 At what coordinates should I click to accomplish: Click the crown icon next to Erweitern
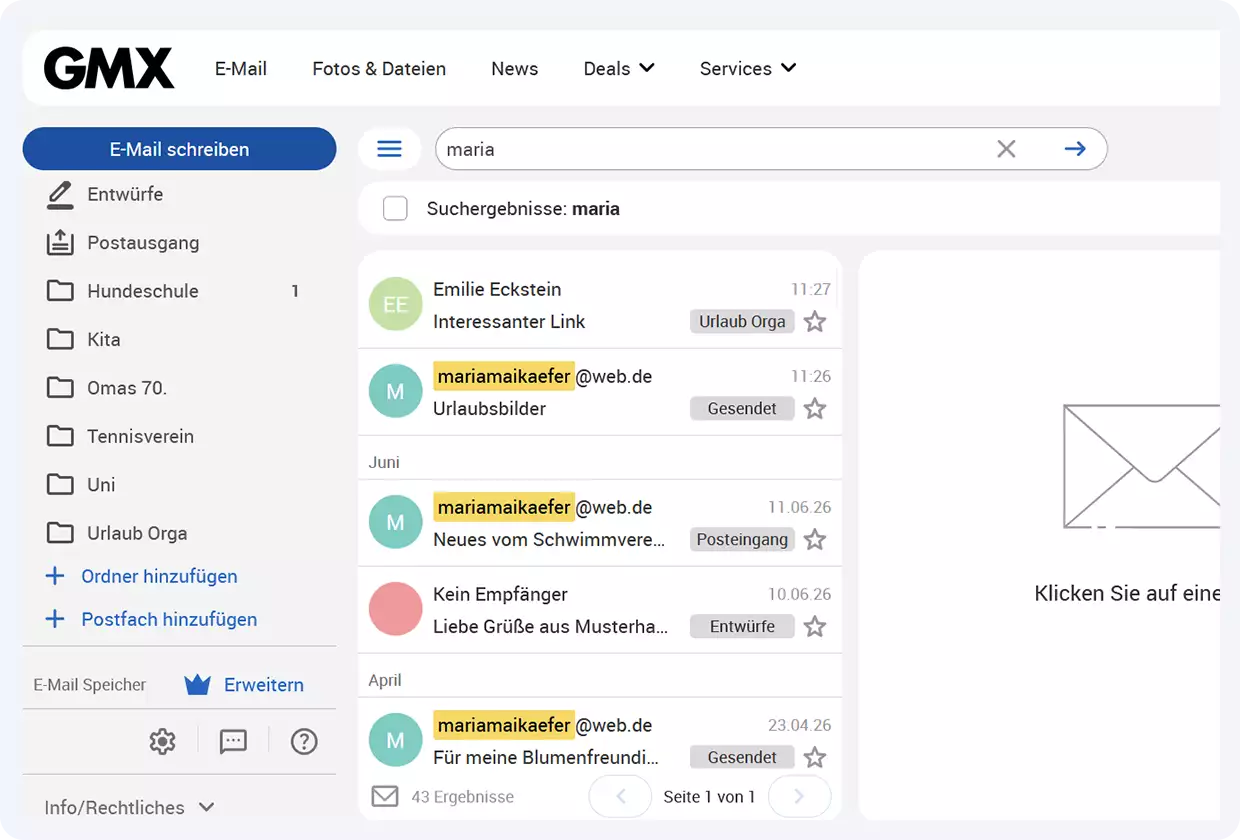click(x=197, y=685)
